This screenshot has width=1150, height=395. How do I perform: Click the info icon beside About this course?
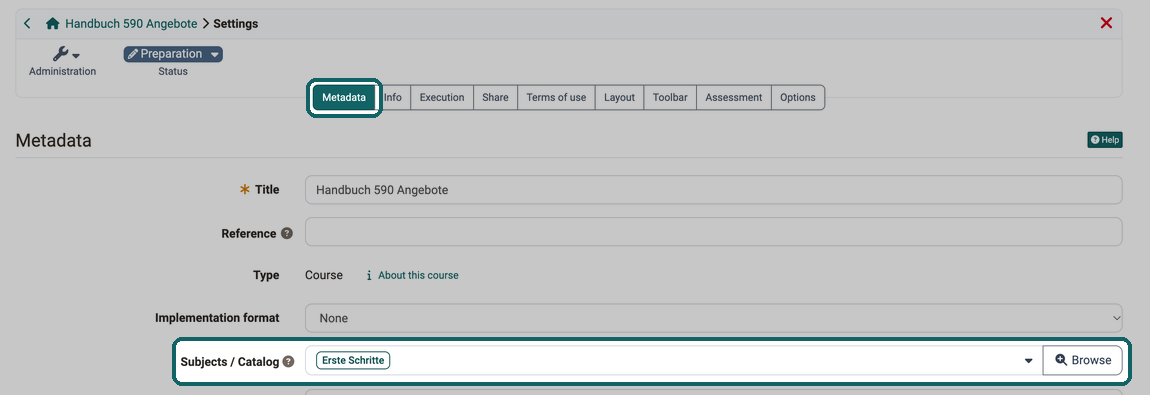click(369, 276)
